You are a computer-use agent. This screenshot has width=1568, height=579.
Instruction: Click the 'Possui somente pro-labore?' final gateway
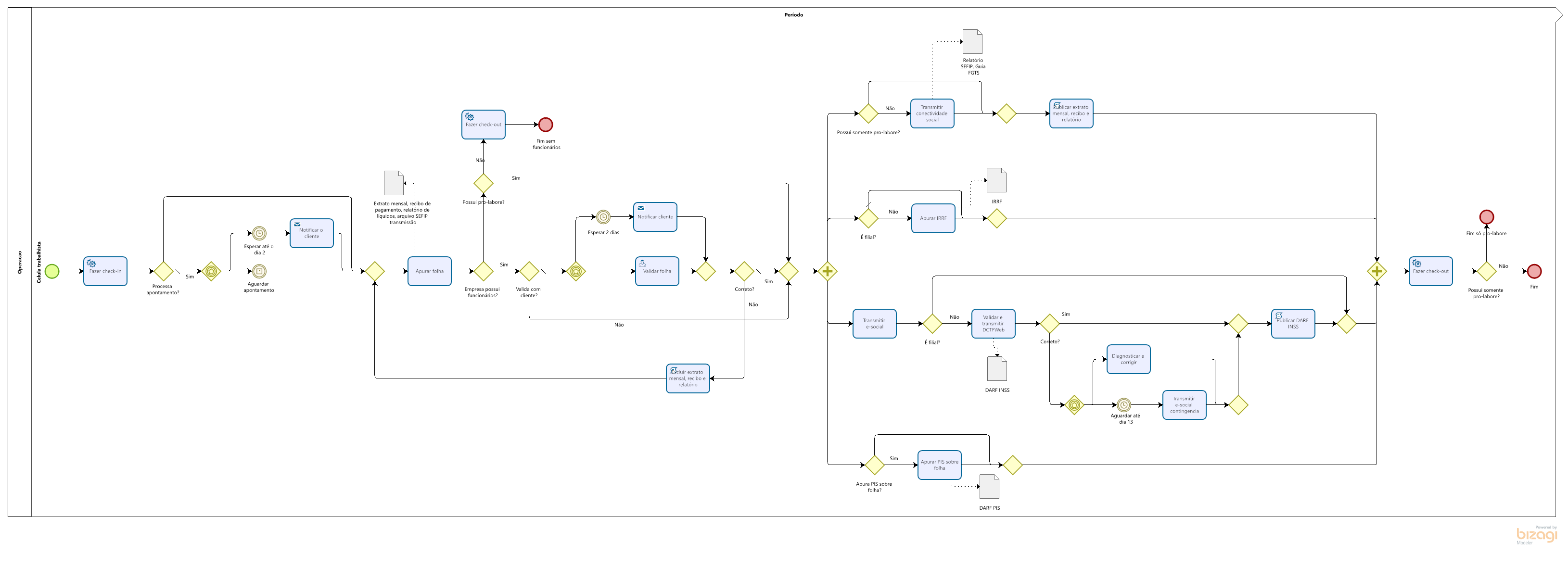click(x=1487, y=271)
